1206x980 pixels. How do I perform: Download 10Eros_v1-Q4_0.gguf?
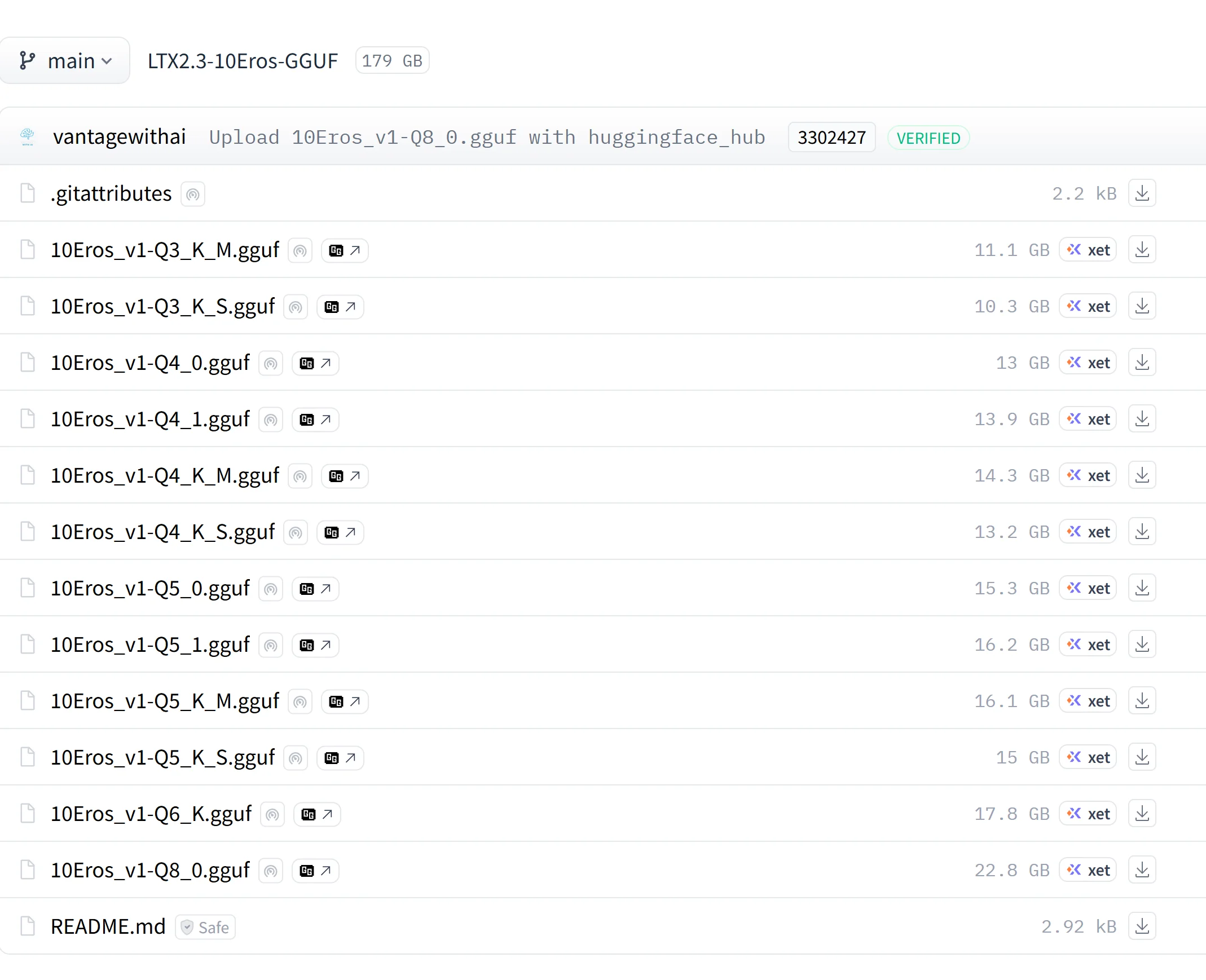1142,363
